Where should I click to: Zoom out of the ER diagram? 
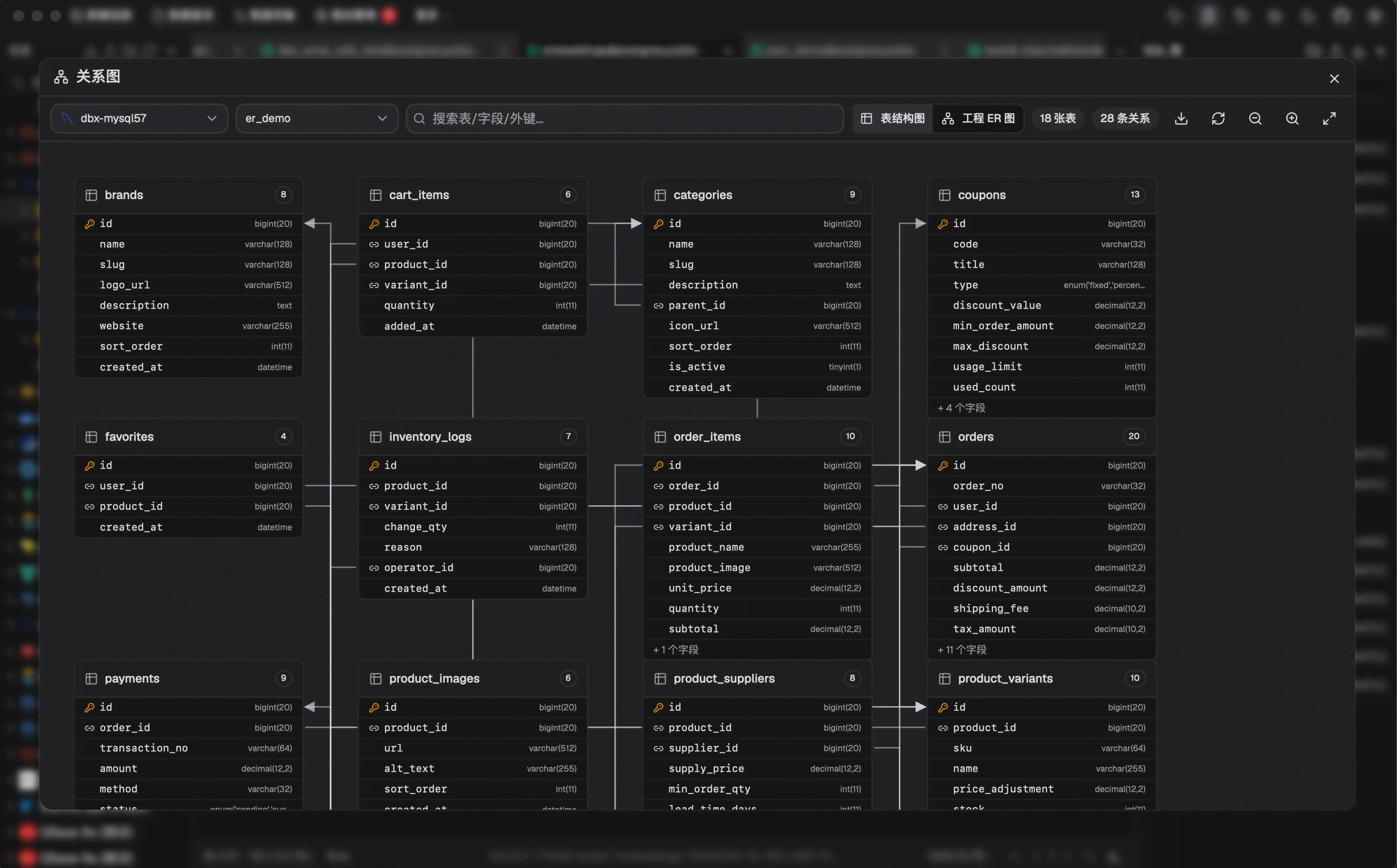pyautogui.click(x=1254, y=118)
